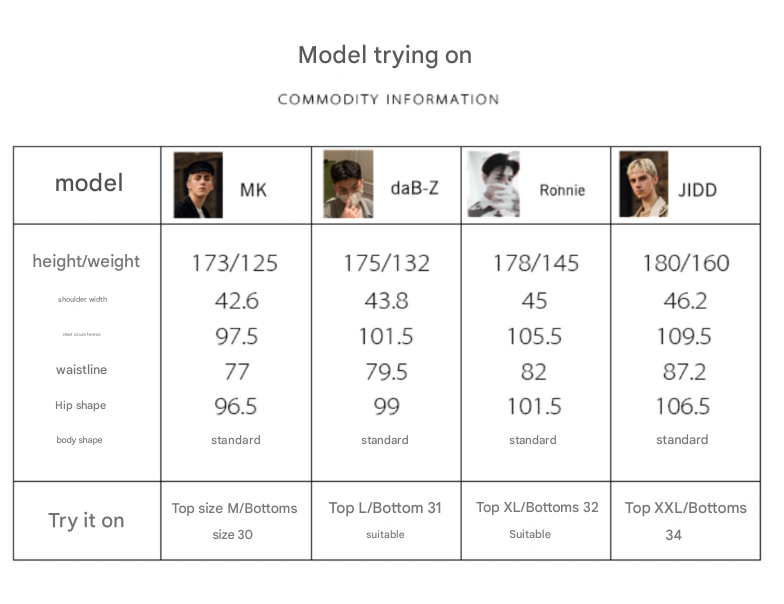The image size is (784, 604).
Task: Click the Hip shape row label
Action: click(80, 406)
